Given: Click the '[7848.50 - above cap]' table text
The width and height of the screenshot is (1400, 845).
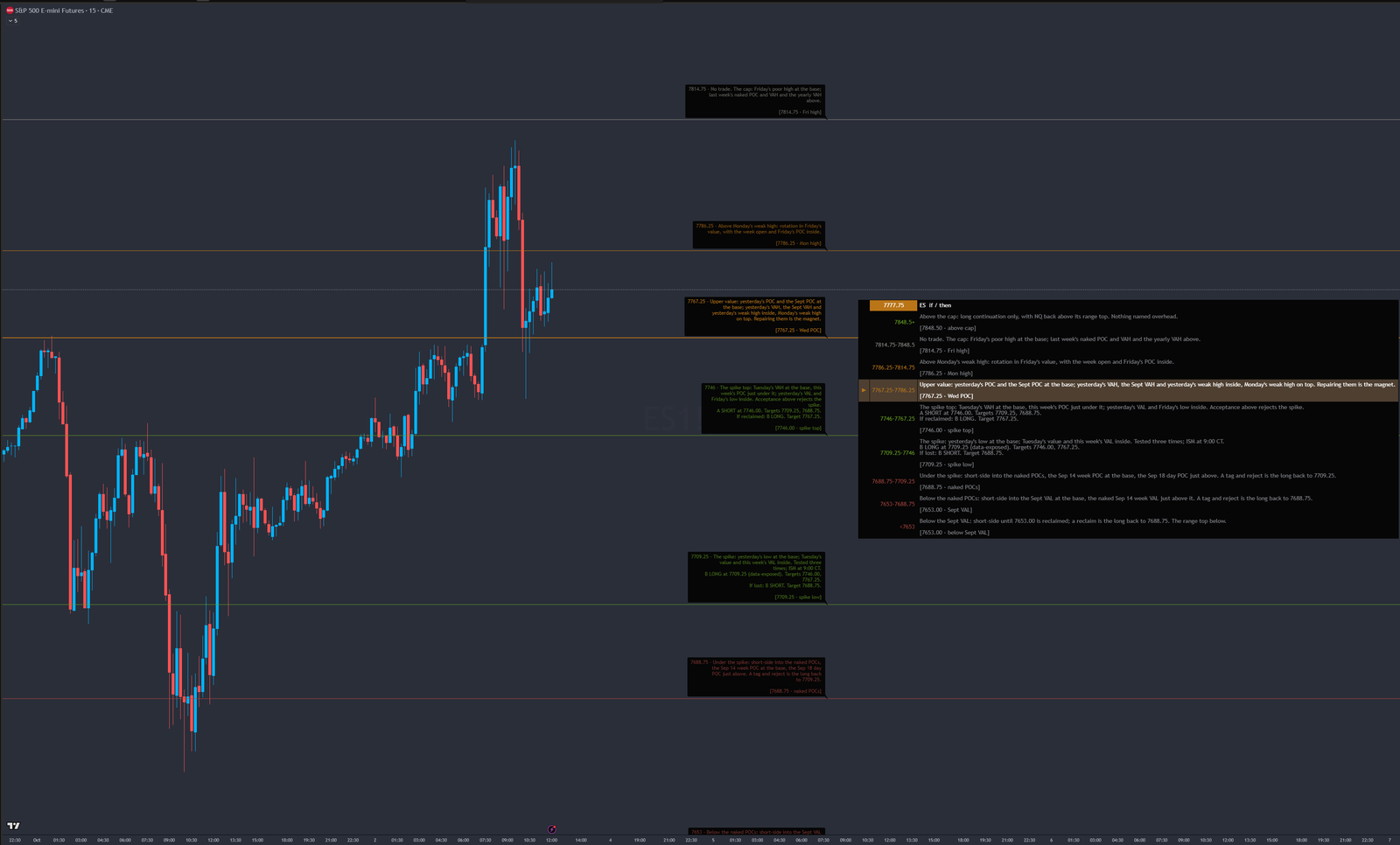Looking at the screenshot, I should (x=948, y=328).
